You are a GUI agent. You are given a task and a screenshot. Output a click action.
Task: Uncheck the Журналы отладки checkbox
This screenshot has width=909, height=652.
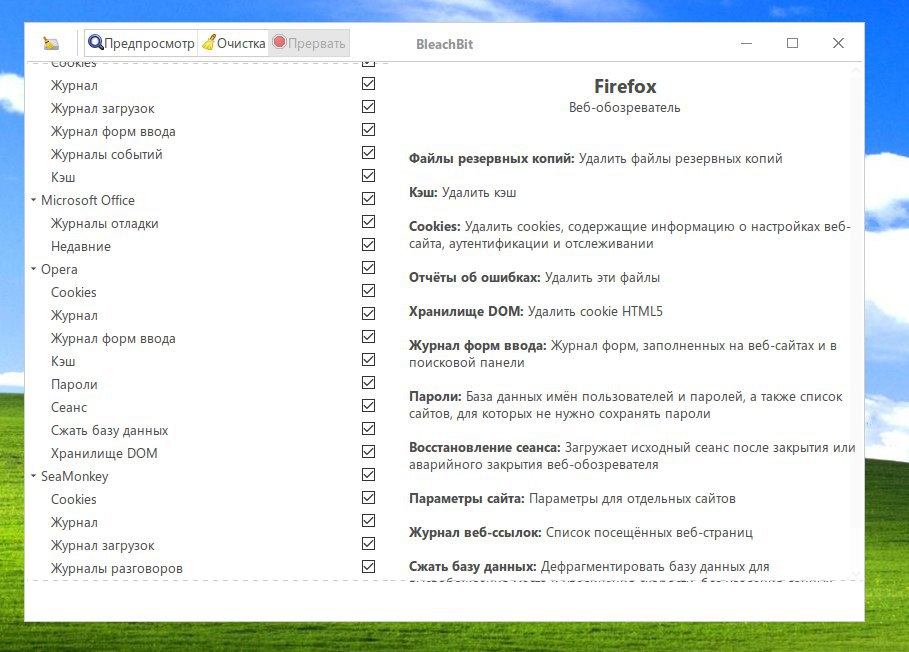368,221
